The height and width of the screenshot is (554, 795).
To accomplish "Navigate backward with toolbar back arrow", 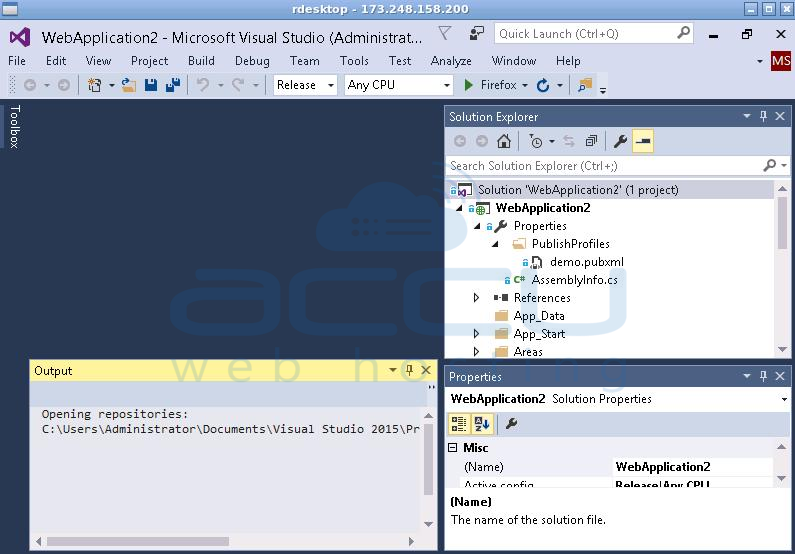I will pyautogui.click(x=30, y=85).
